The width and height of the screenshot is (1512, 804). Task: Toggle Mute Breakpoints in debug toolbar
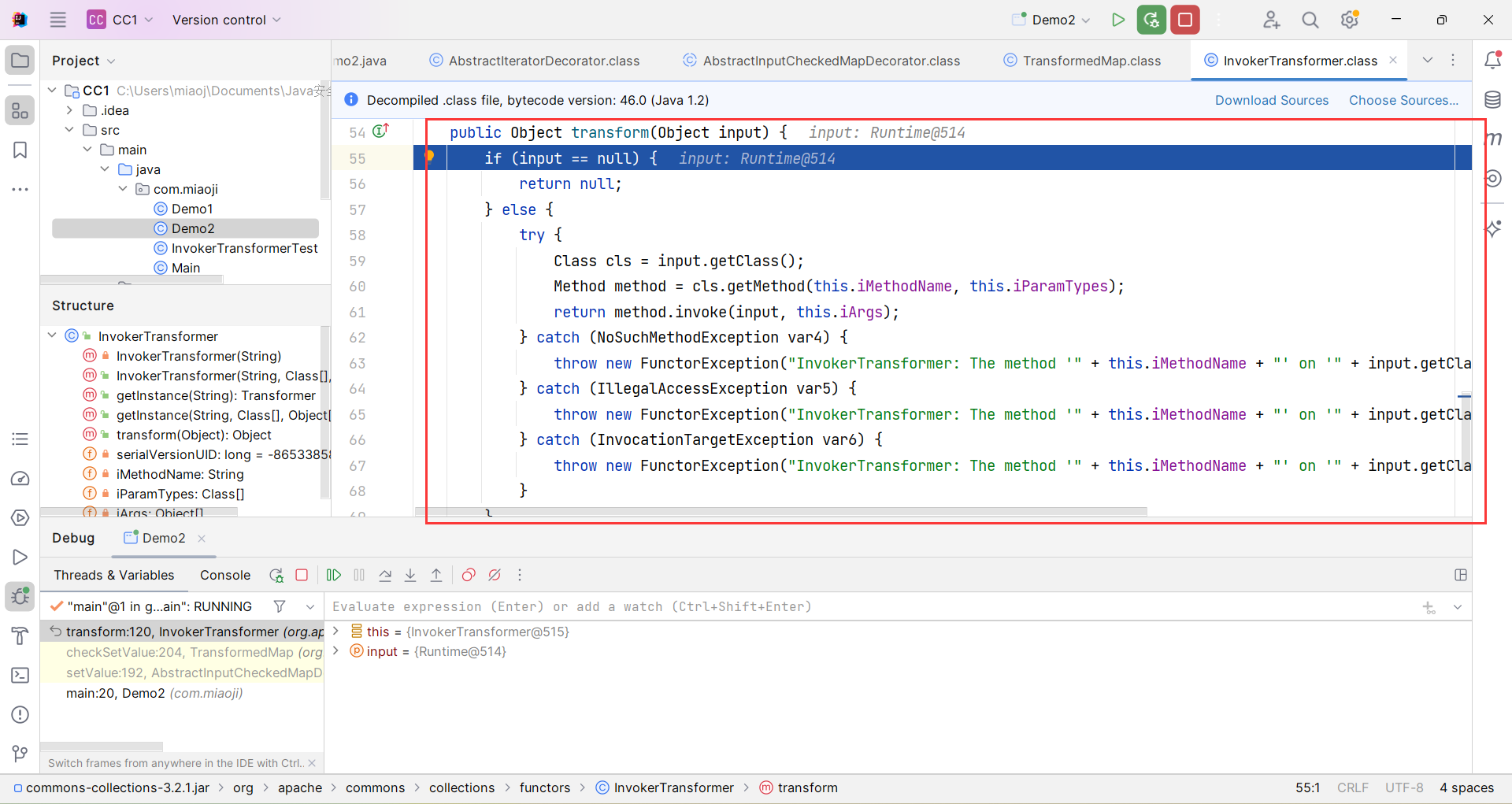coord(495,576)
